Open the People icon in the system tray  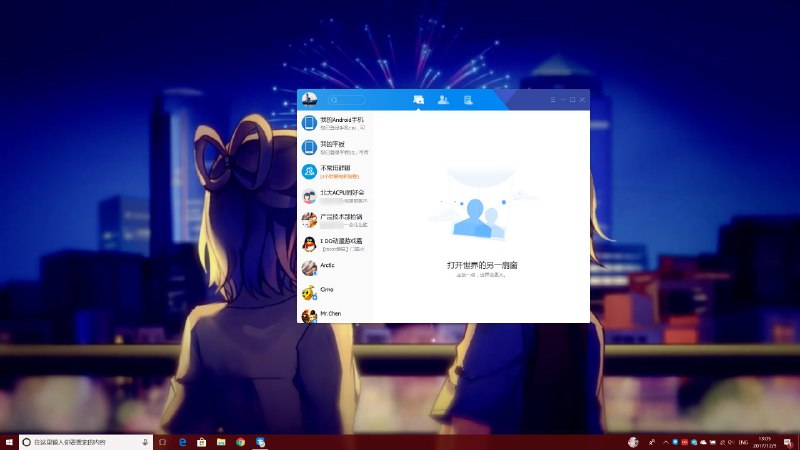coord(652,442)
